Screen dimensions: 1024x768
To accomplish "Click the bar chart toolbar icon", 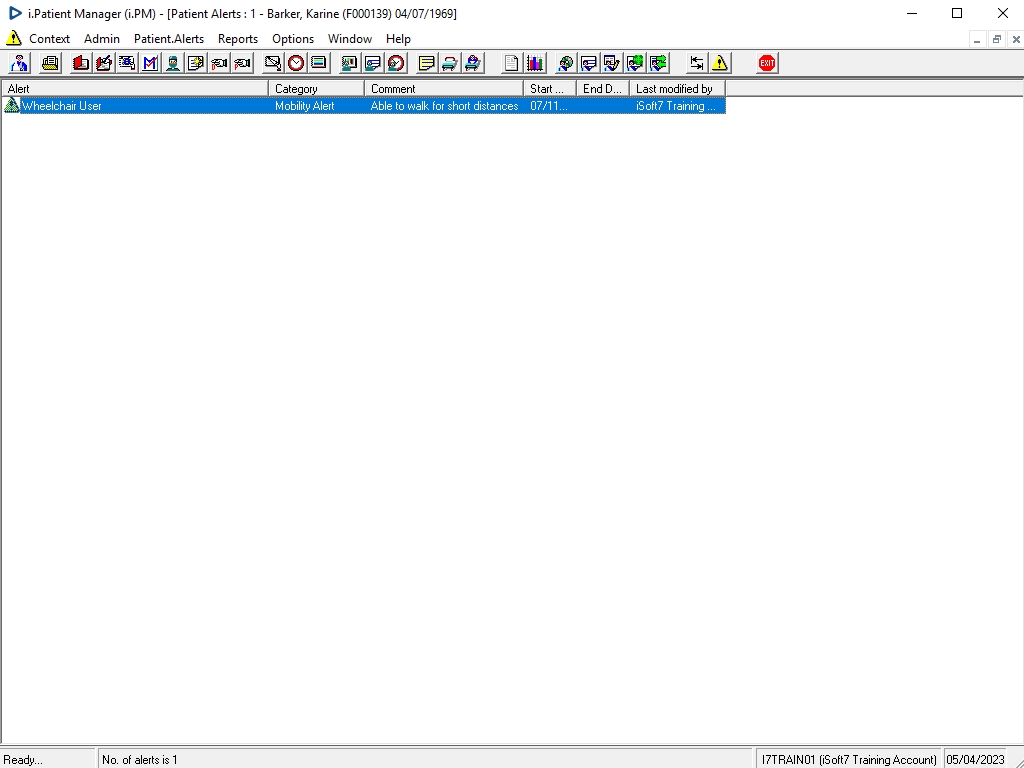I will pos(535,63).
